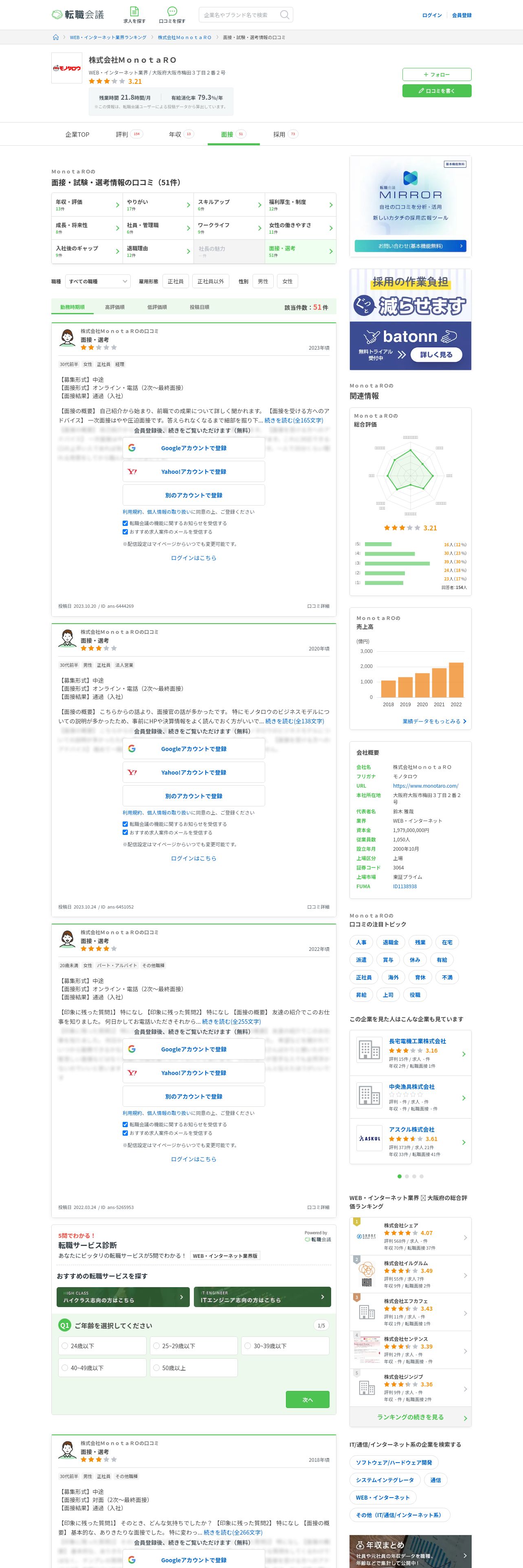The height and width of the screenshot is (1568, 523).
Task: Uncheck 転職会議の機能に関するお知らせ in second review
Action: [x=125, y=824]
